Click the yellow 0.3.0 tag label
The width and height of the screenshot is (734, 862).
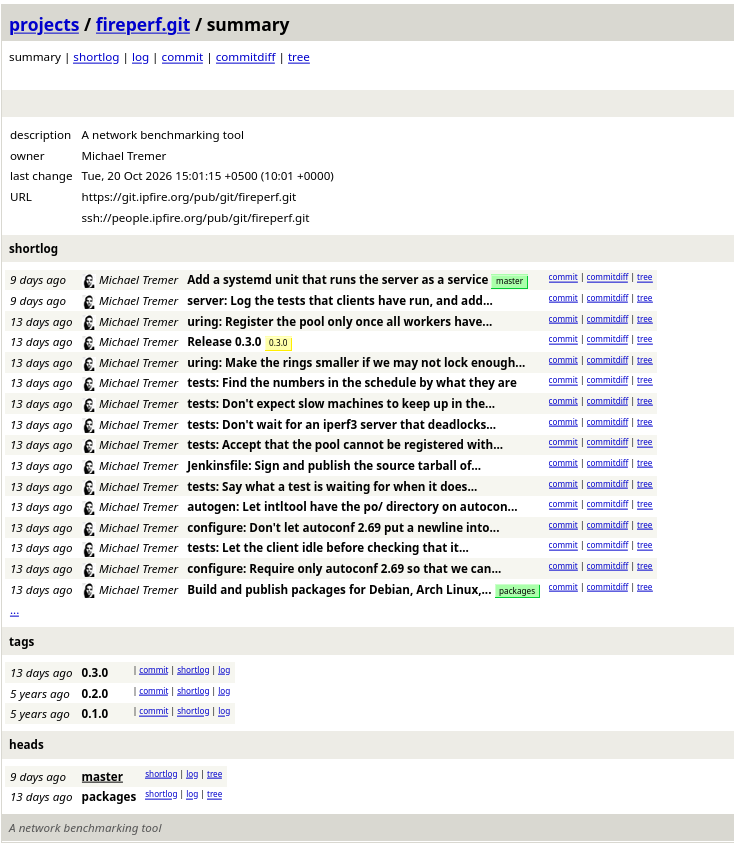[x=278, y=343]
